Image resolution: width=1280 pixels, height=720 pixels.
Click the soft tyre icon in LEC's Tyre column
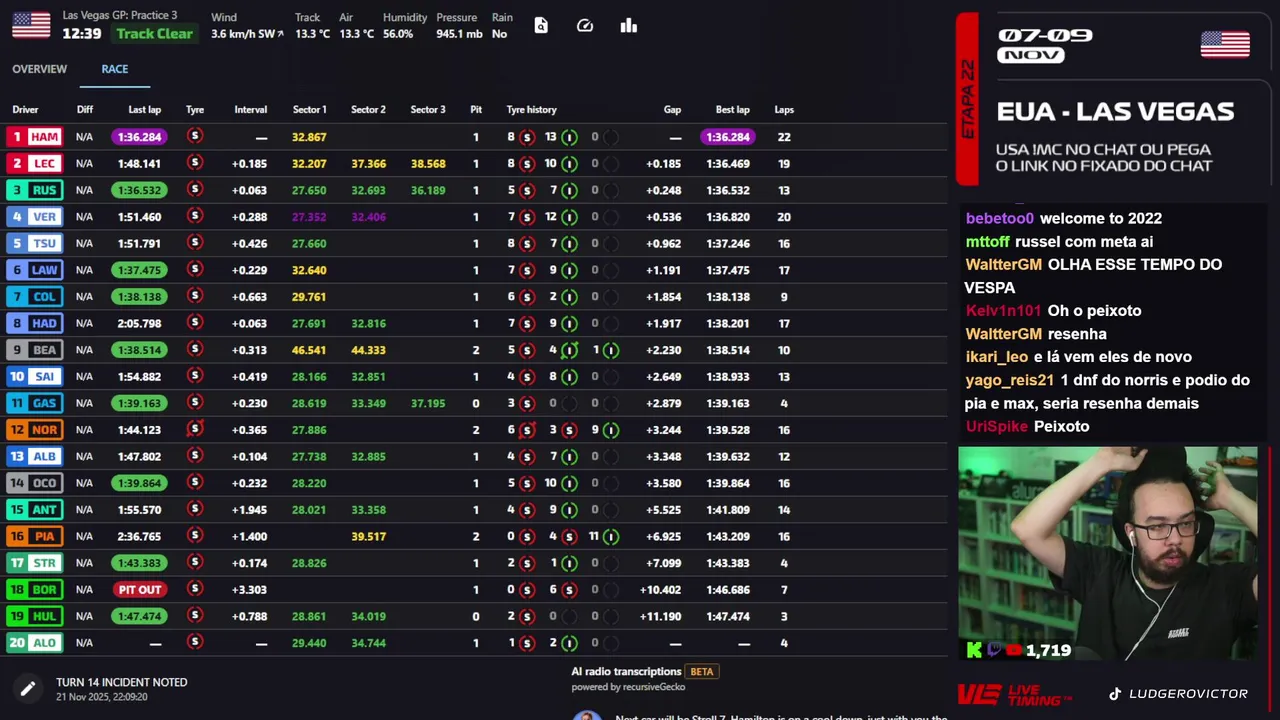tap(195, 163)
